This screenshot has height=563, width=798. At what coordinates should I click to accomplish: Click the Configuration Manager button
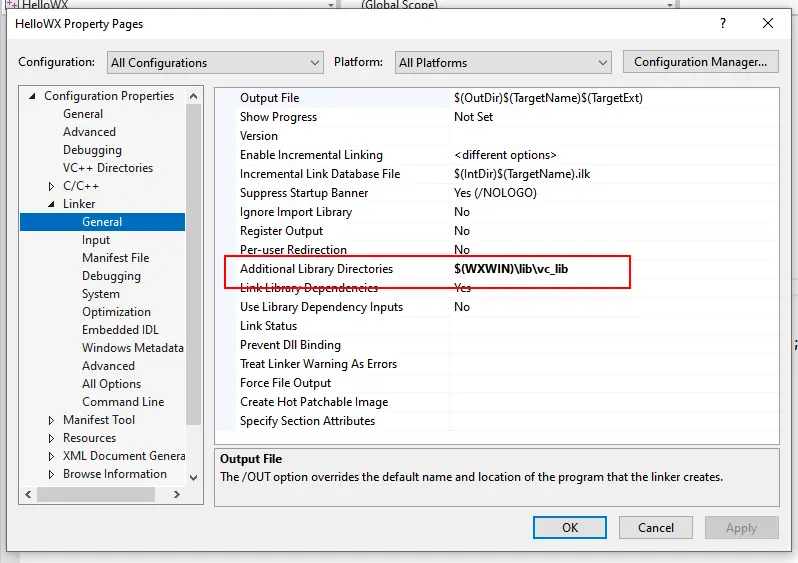[x=700, y=62]
